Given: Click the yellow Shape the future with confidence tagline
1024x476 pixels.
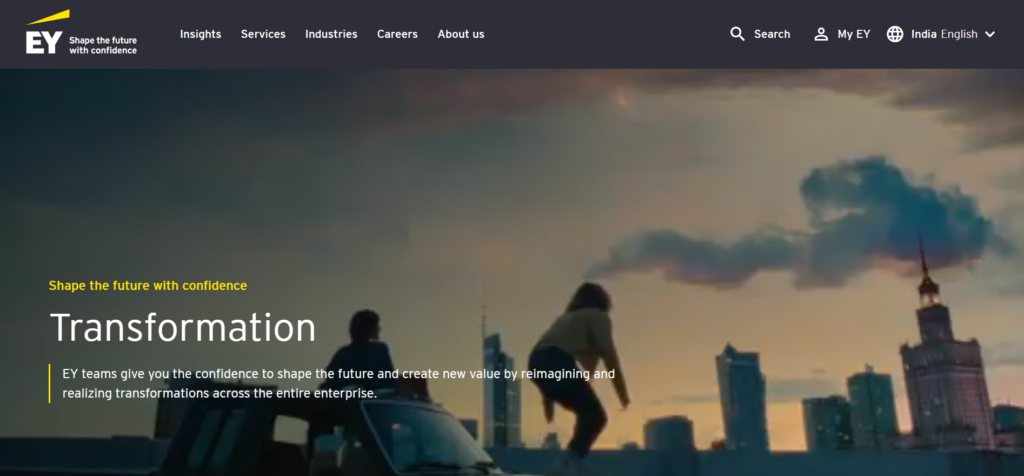Looking at the screenshot, I should tap(148, 285).
